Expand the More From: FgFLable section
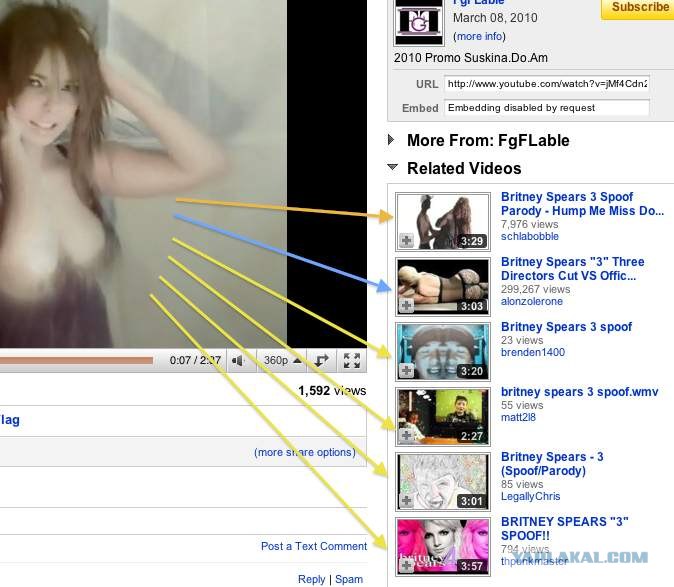 coord(393,141)
